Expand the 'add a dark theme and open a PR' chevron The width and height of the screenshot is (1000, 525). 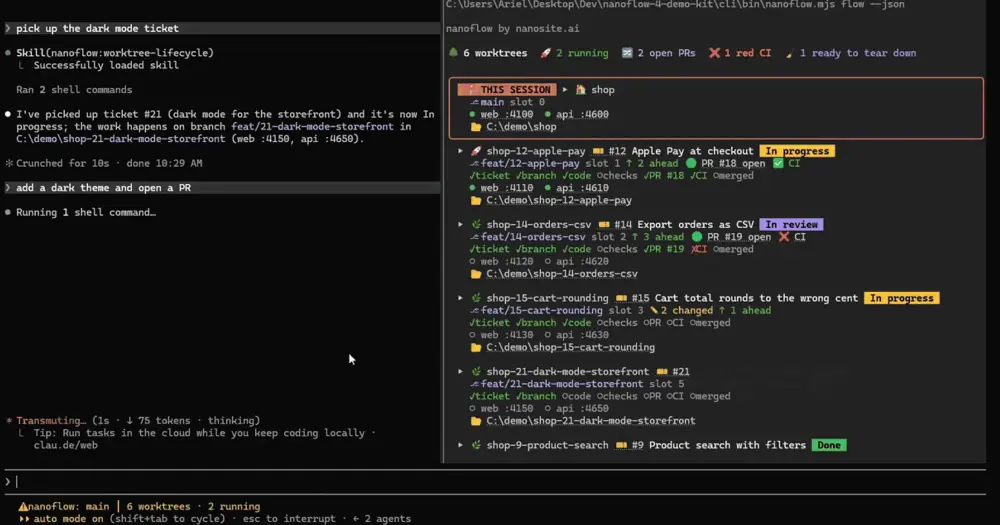pyautogui.click(x=8, y=188)
